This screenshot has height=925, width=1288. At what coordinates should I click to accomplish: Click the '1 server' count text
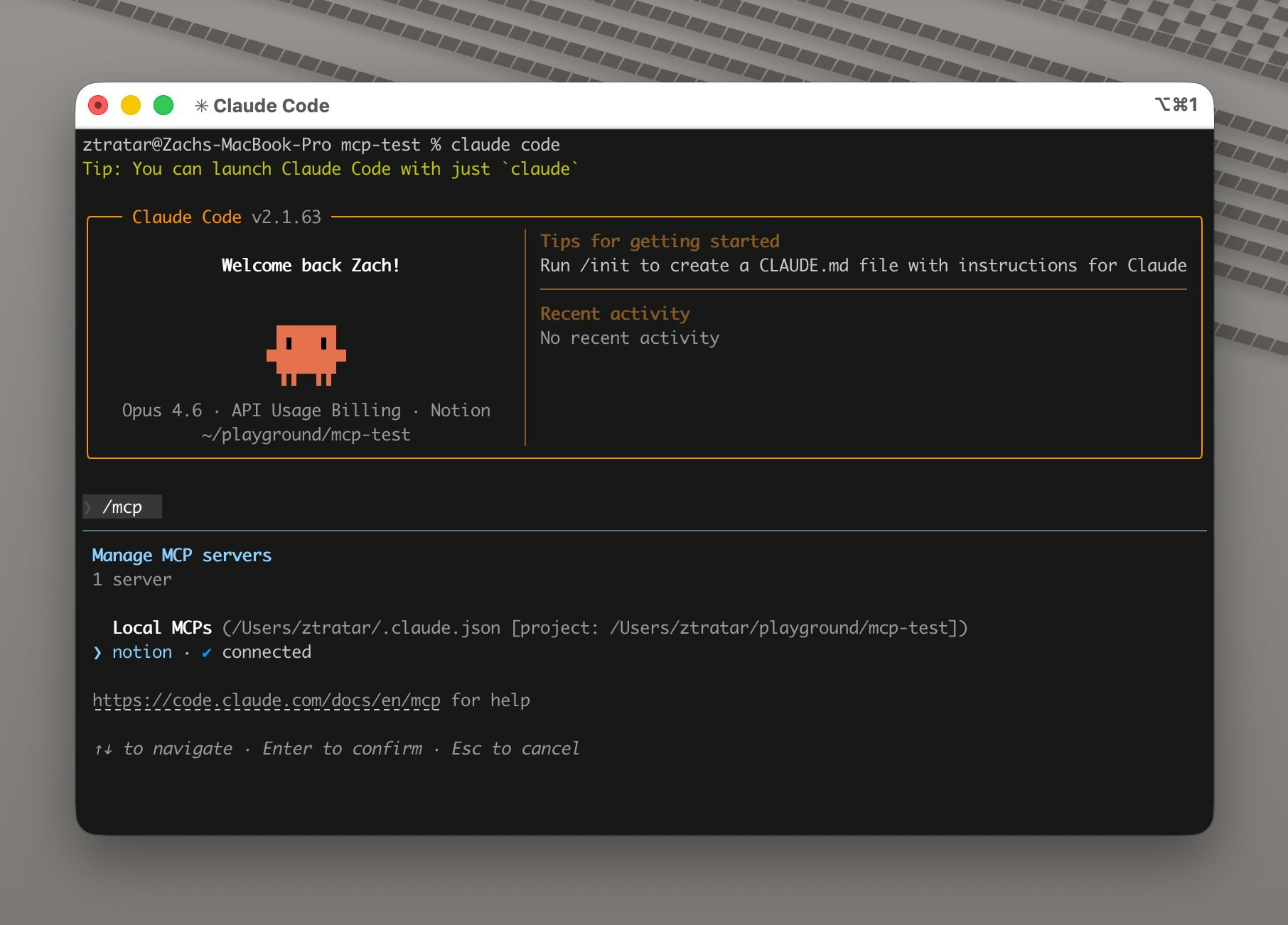(x=132, y=580)
